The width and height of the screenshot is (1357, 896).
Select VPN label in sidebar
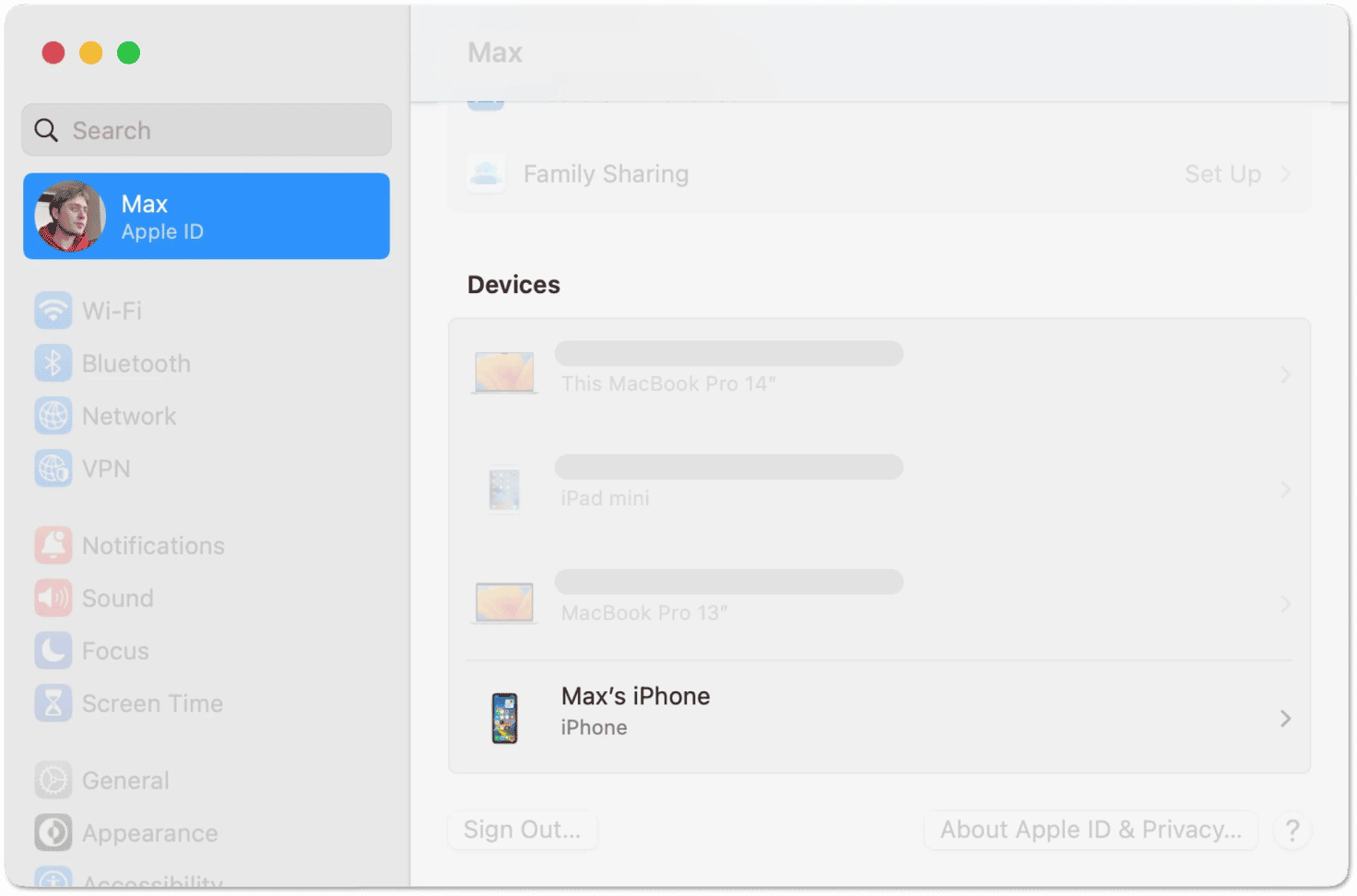coord(106,468)
